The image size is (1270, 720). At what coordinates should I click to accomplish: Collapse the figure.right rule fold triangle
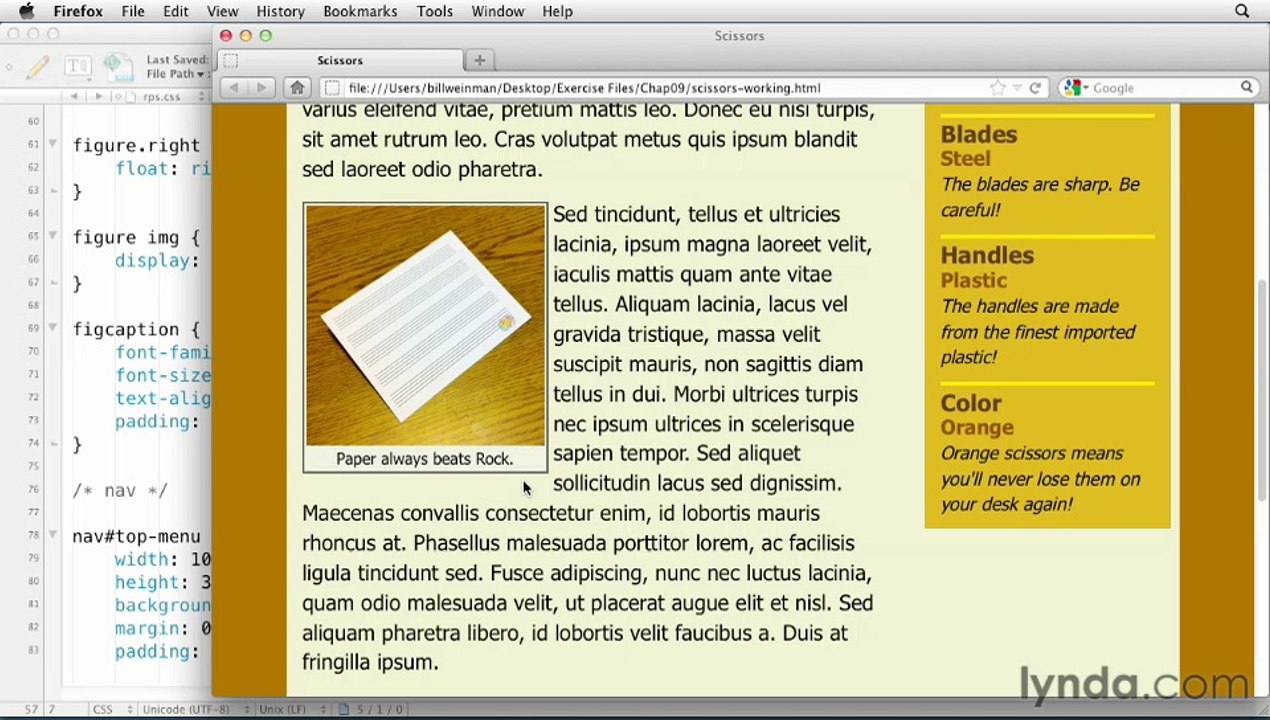coord(52,145)
